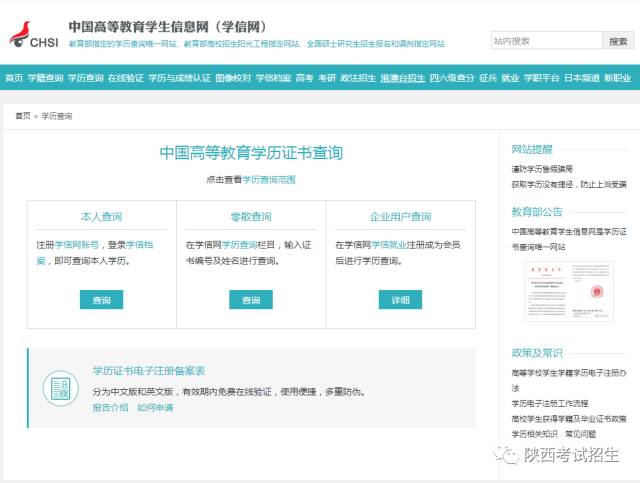
Task: Click the 政策及常识 section heading
Action: click(537, 353)
